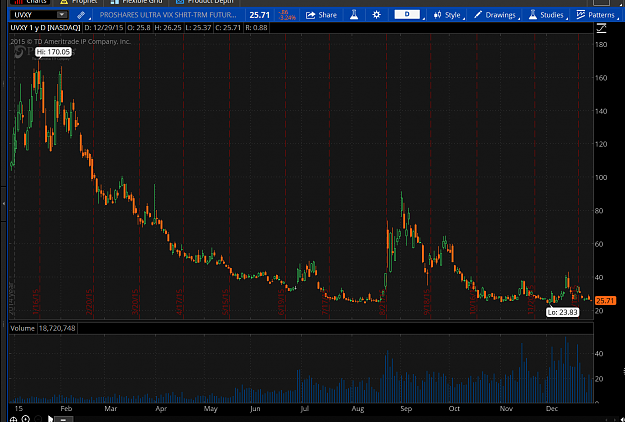Click the 25.71 last price tag on axis
Screen dimensions: 625x422
(605, 301)
